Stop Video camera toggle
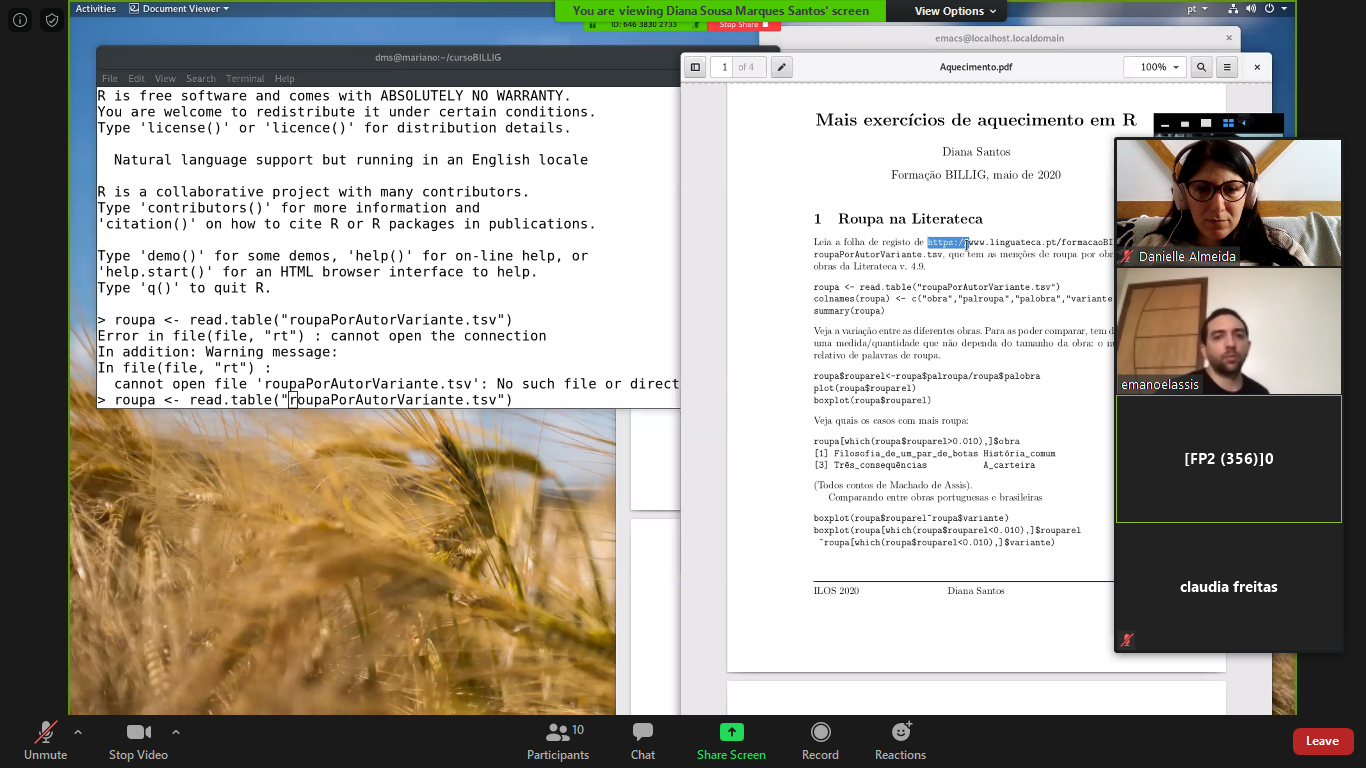The width and height of the screenshot is (1366, 768). coord(138,741)
